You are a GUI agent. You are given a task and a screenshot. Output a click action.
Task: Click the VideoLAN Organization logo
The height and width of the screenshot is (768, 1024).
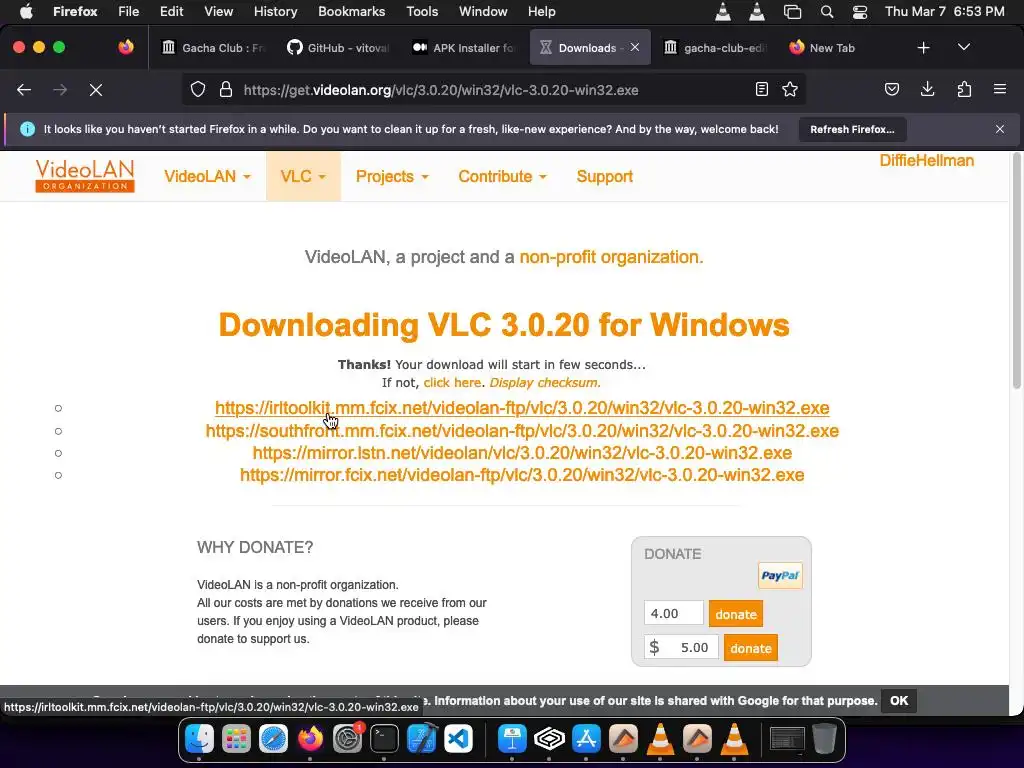point(85,176)
